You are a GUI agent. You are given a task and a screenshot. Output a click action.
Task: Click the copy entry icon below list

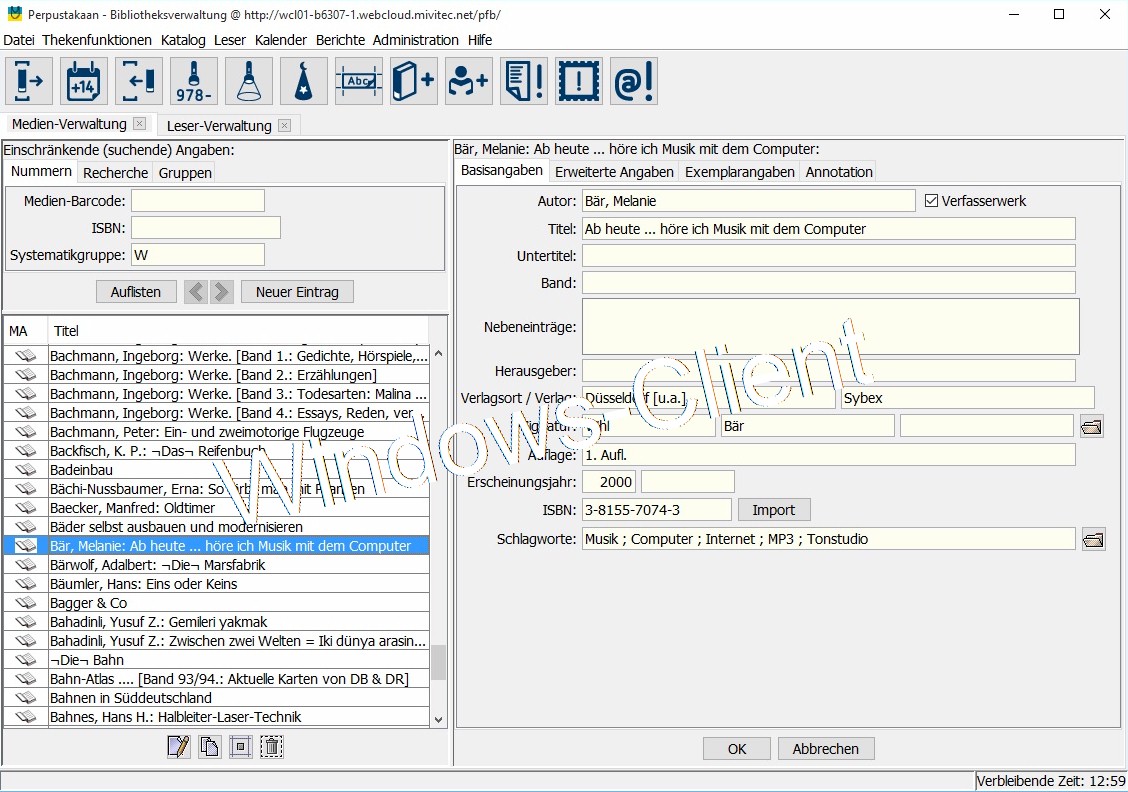point(209,746)
